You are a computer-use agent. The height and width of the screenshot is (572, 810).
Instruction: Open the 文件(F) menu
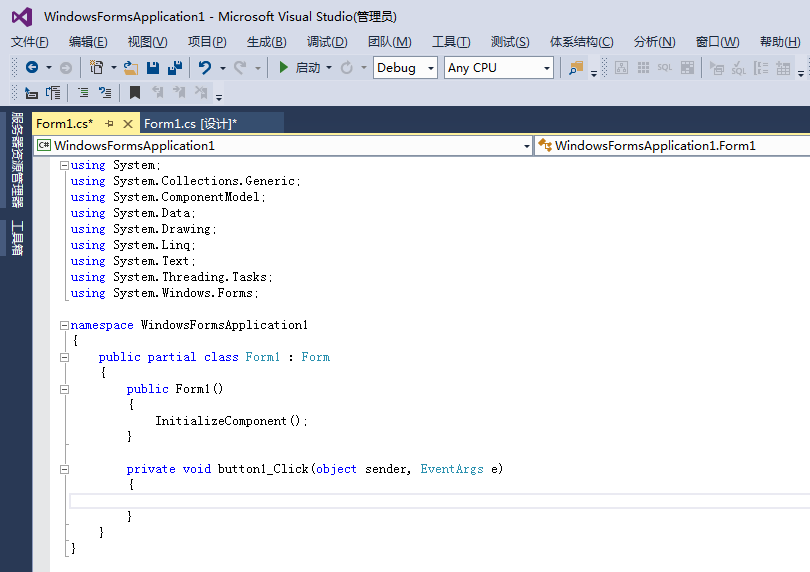pyautogui.click(x=29, y=42)
